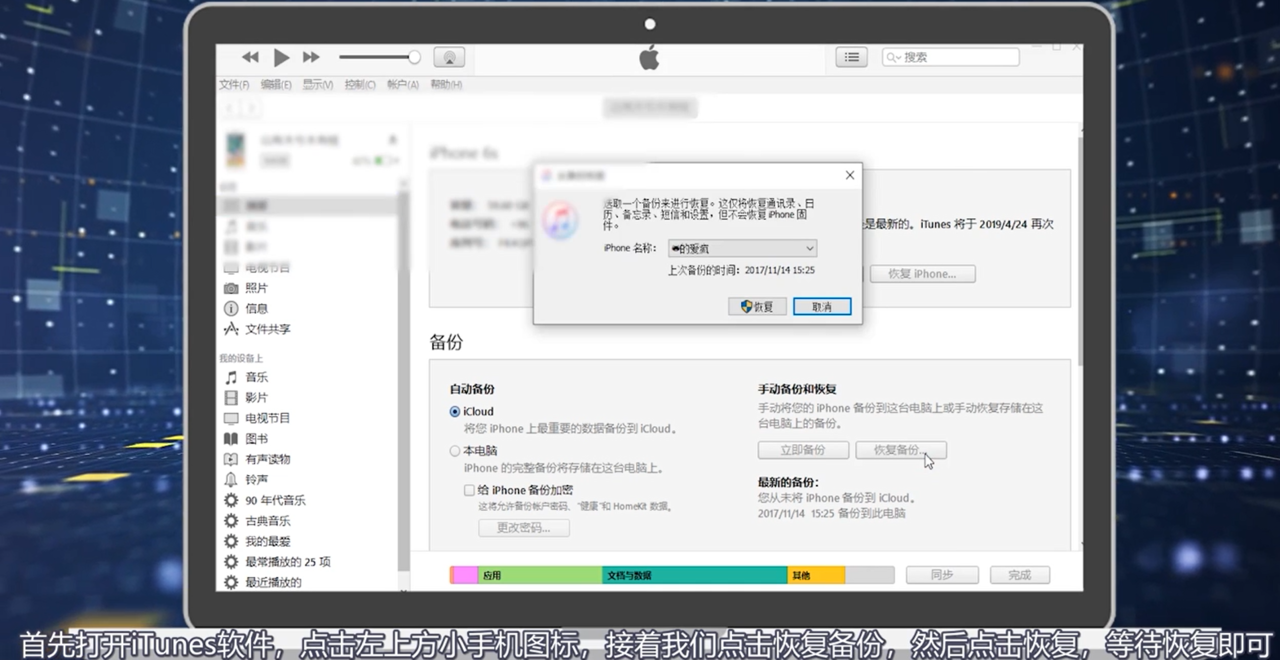Open the iPhone 名称 backup dropdown
This screenshot has height=660, width=1280.
(x=741, y=248)
